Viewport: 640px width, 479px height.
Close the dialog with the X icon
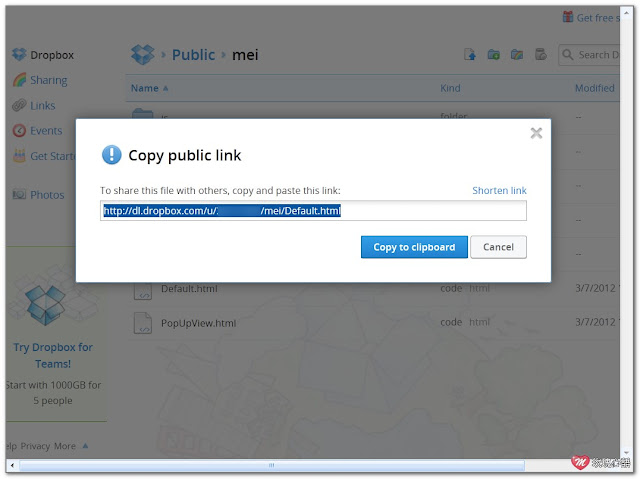[536, 133]
